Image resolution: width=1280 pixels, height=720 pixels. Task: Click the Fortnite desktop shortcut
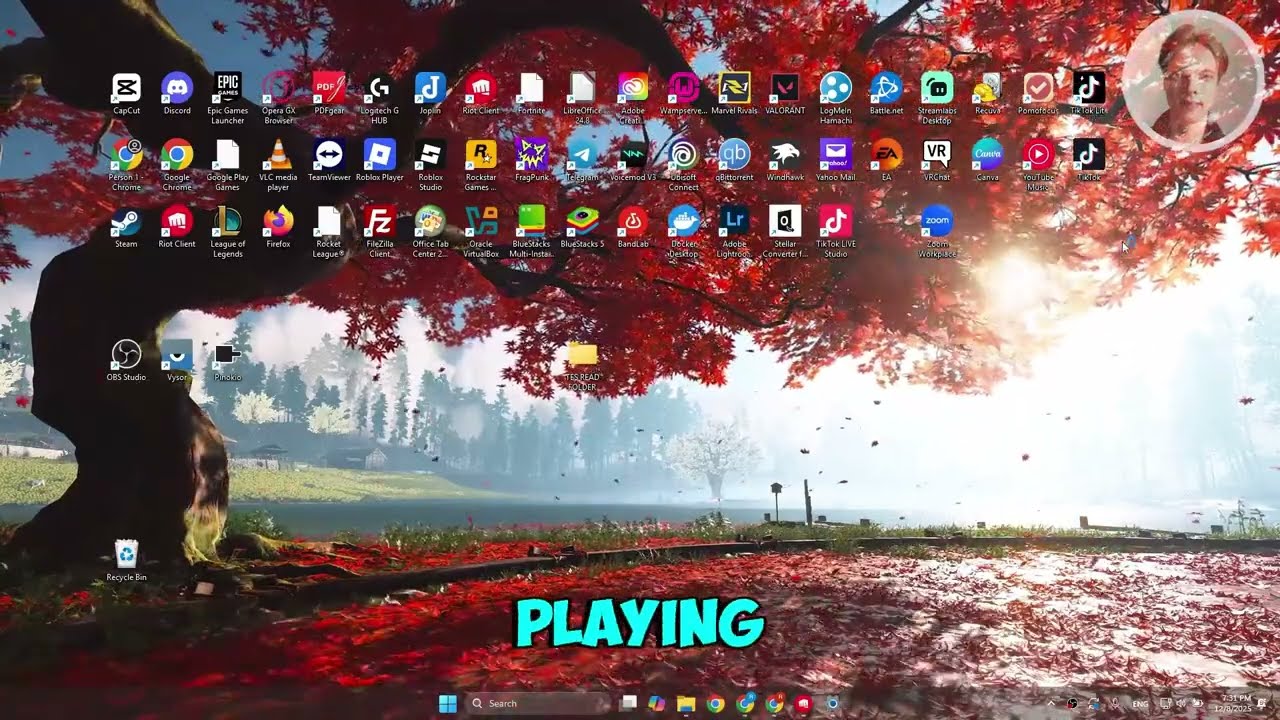coord(532,88)
